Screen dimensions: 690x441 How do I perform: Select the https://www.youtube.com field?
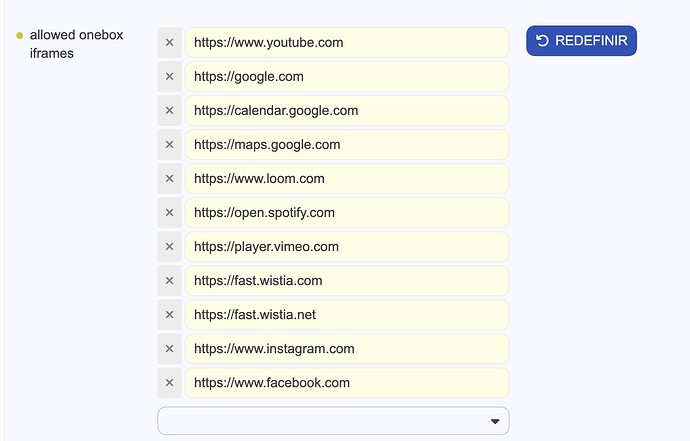pos(347,43)
